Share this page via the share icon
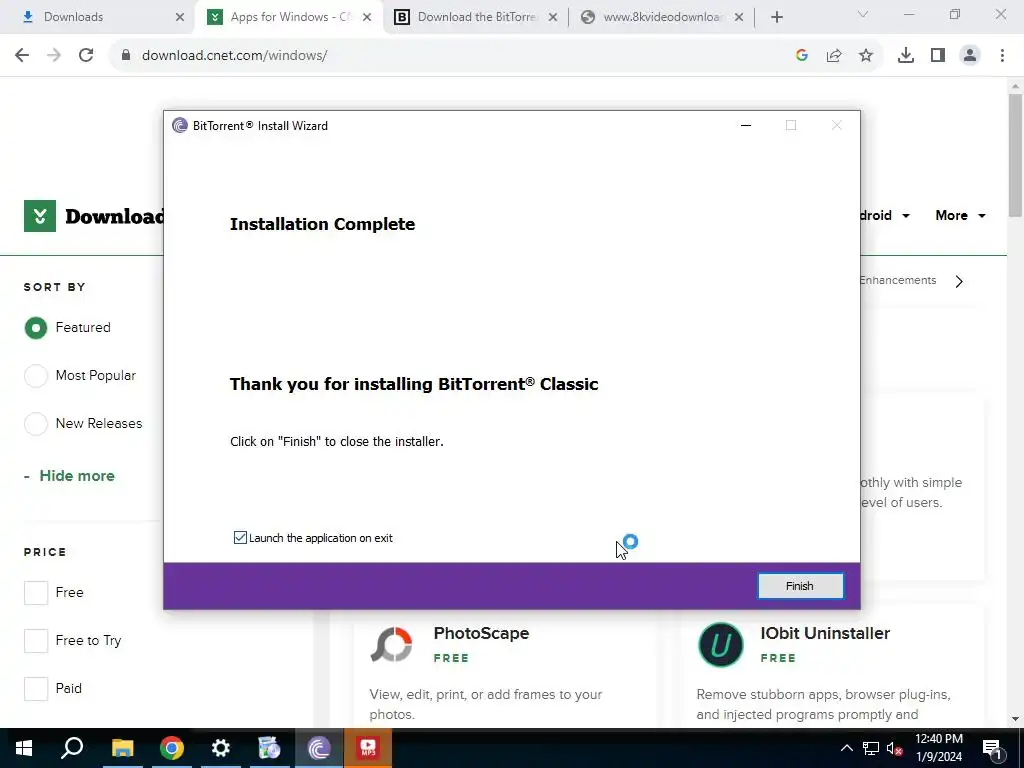The height and width of the screenshot is (768, 1024). coord(834,56)
